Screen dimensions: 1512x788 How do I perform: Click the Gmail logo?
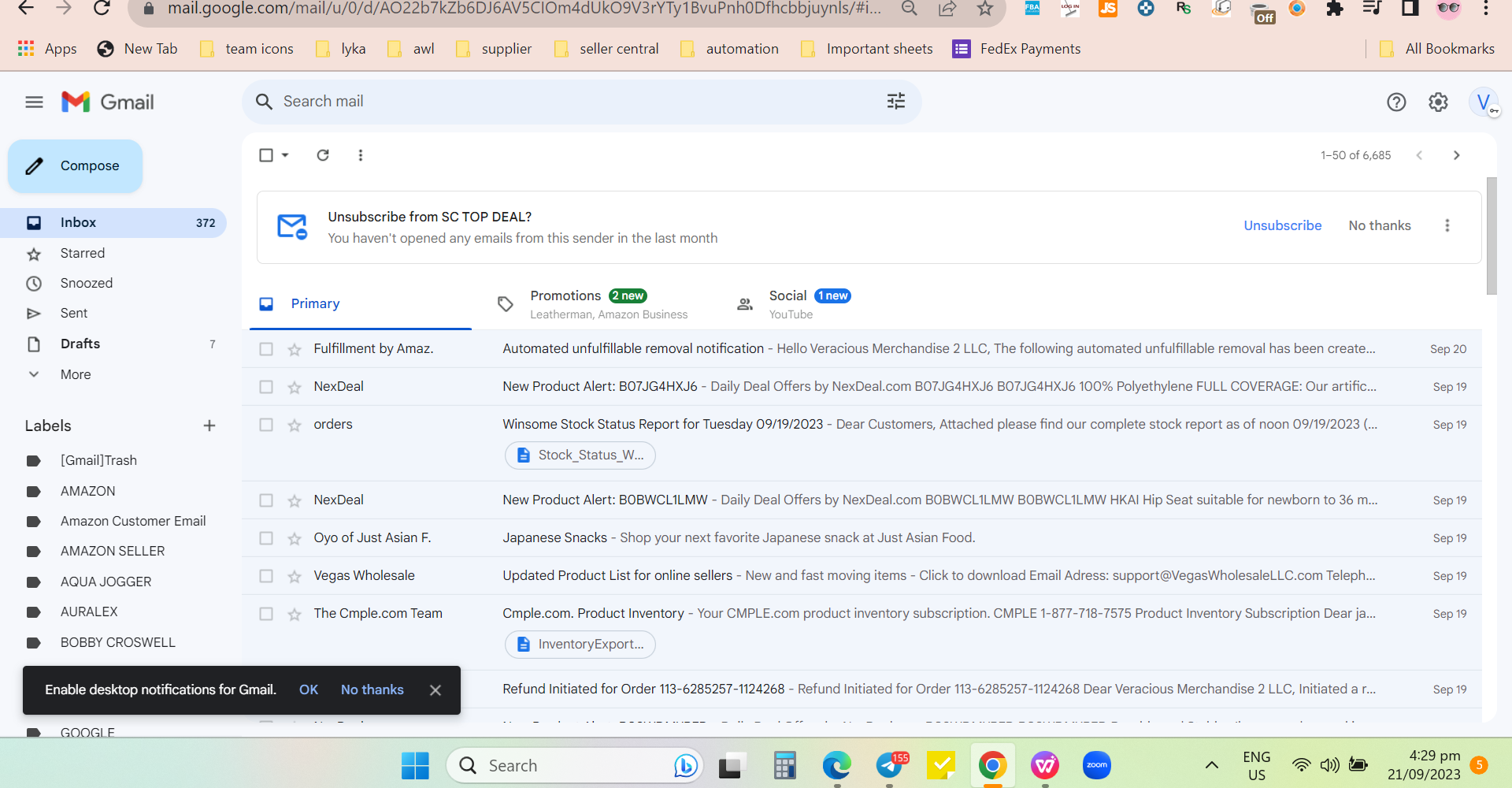[x=108, y=102]
